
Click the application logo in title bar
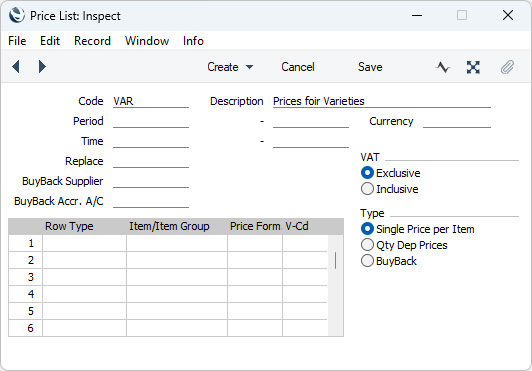tap(17, 15)
